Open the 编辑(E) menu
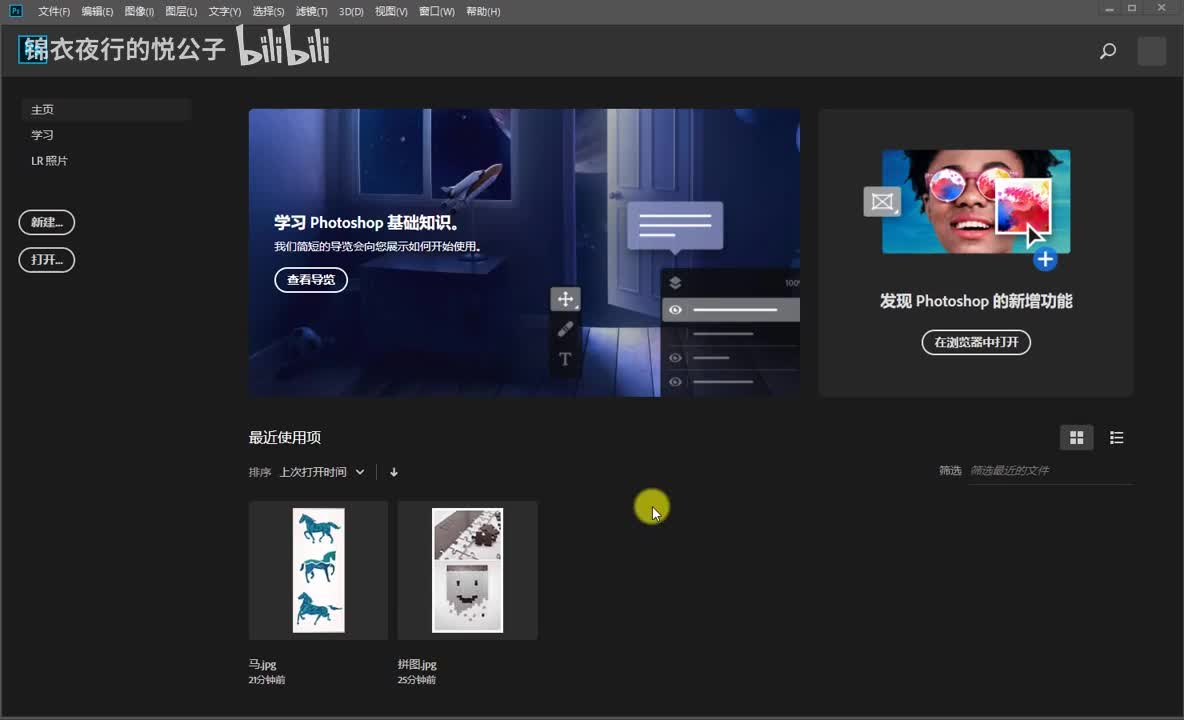This screenshot has height=720, width=1184. pyautogui.click(x=97, y=11)
